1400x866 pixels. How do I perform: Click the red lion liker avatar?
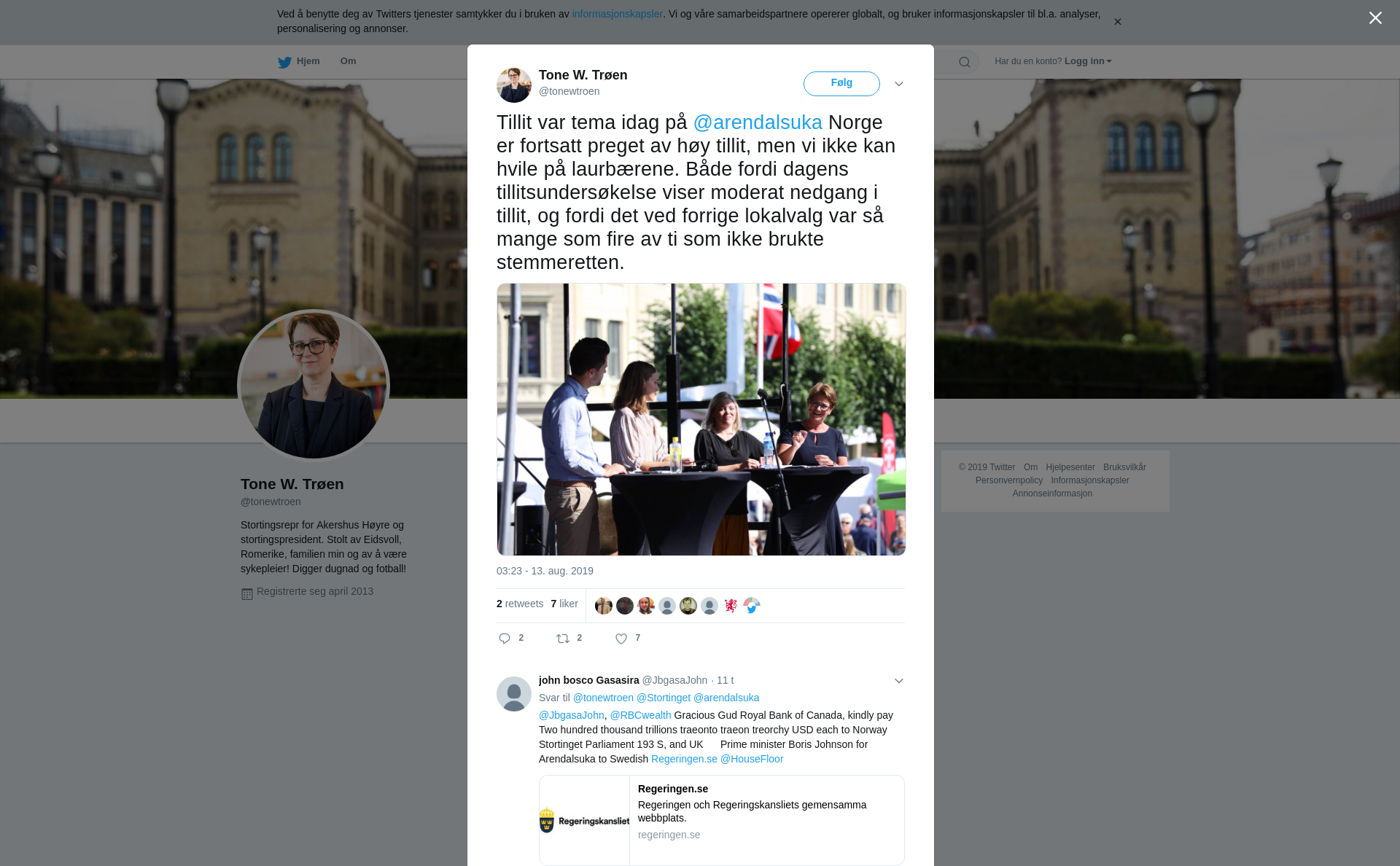pos(731,606)
